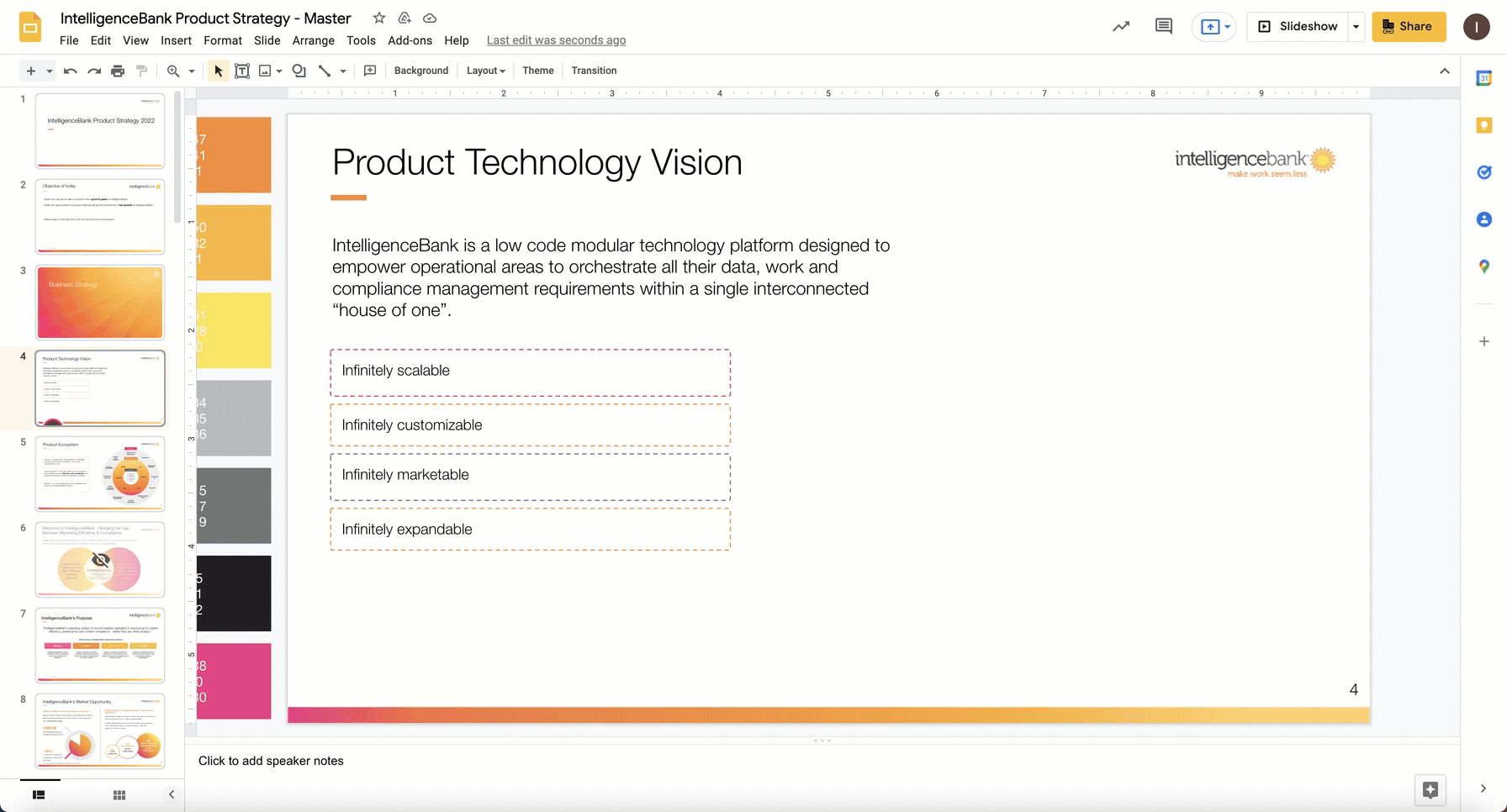Open Slideshow options dropdown arrow
1507x812 pixels.
pos(1356,26)
